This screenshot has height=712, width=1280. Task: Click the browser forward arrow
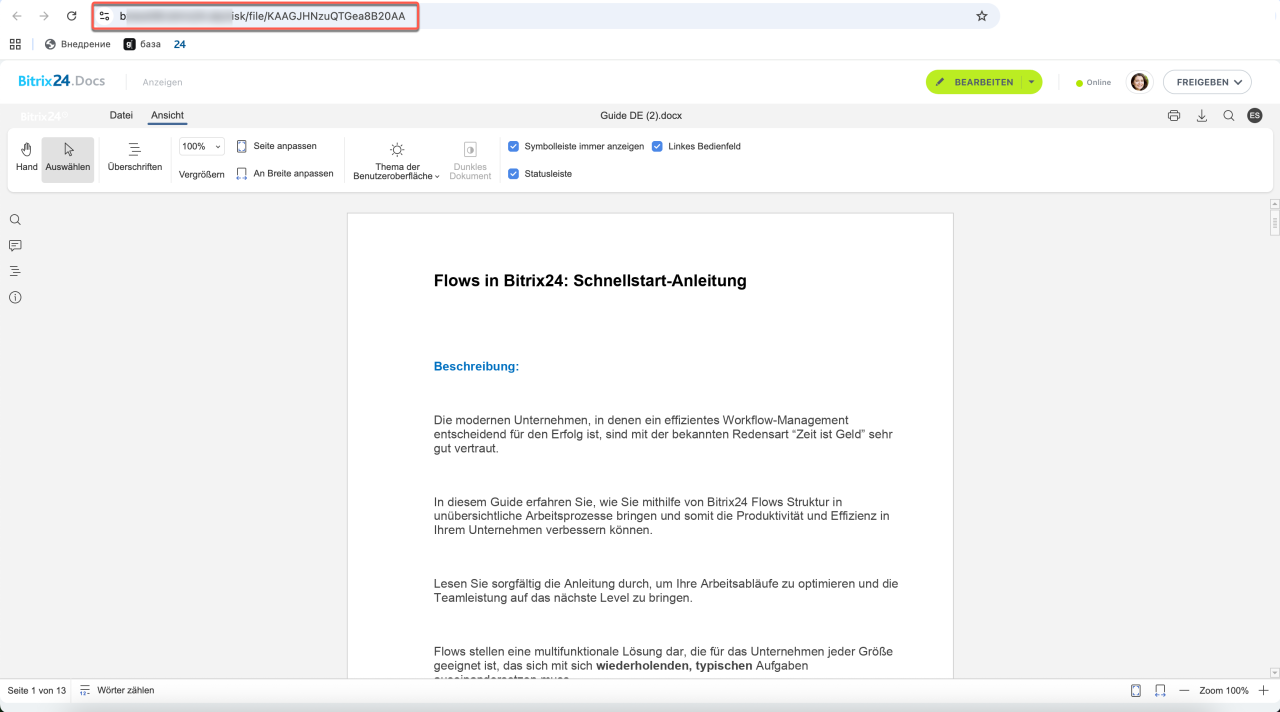(x=44, y=16)
